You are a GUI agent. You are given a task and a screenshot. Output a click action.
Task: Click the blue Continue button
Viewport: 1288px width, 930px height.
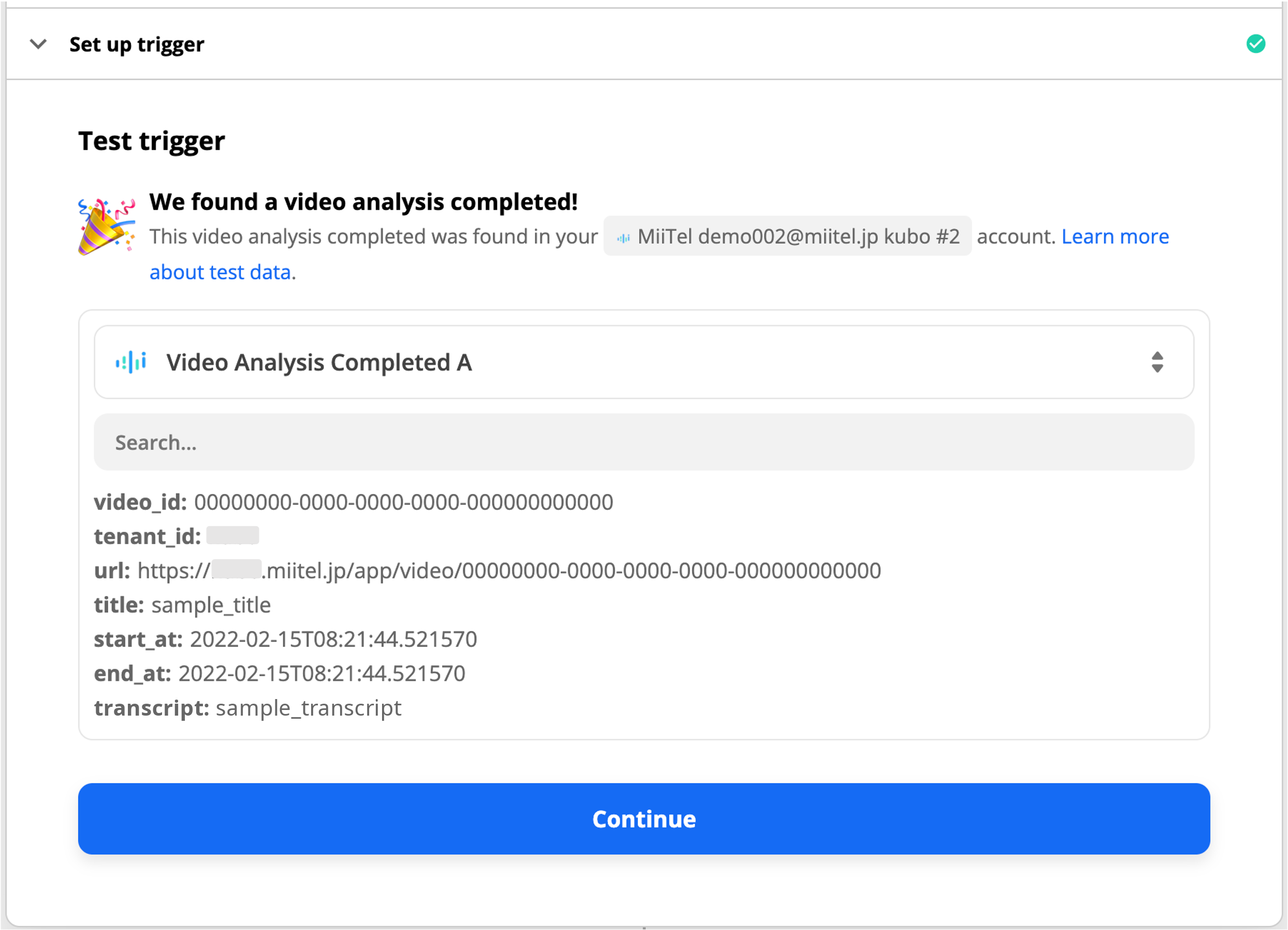[x=644, y=819]
